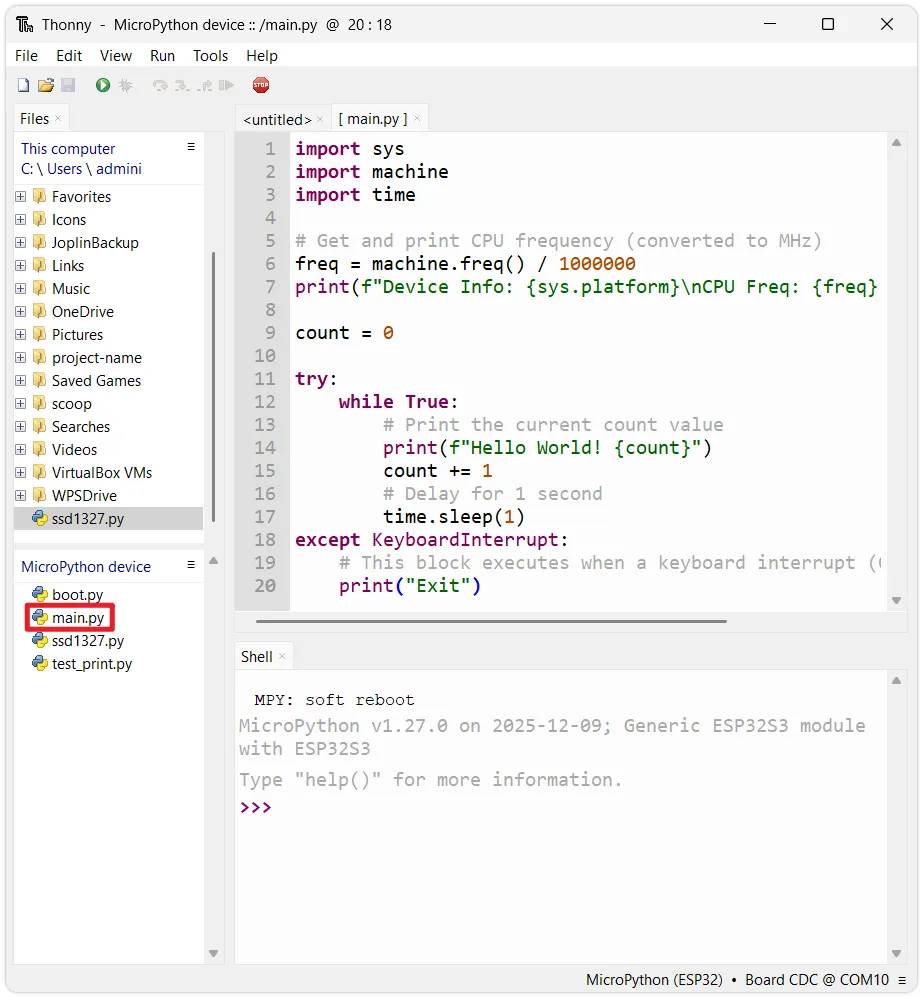Open the This computer panel menu
This screenshot has height=998, width=923.
pyautogui.click(x=191, y=147)
